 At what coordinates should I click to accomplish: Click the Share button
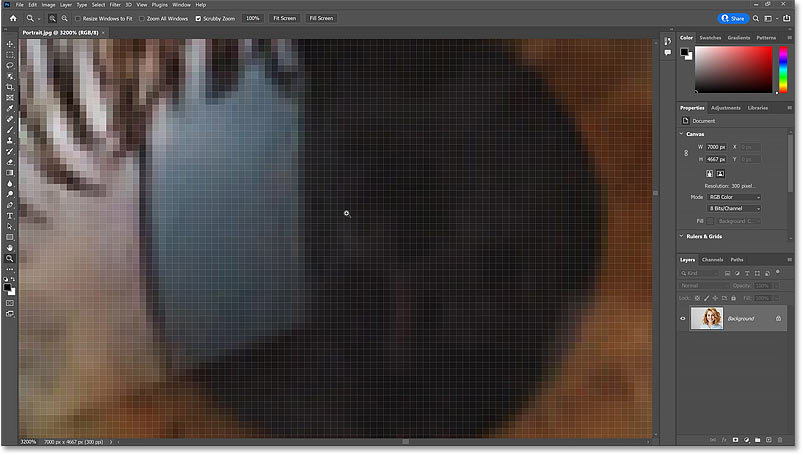click(x=733, y=18)
